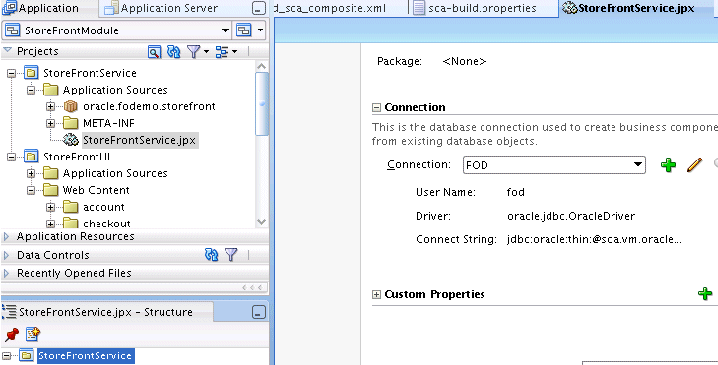Click the StoreFrontService.jpx gear file icon
The height and width of the screenshot is (365, 718).
pyautogui.click(x=71, y=140)
